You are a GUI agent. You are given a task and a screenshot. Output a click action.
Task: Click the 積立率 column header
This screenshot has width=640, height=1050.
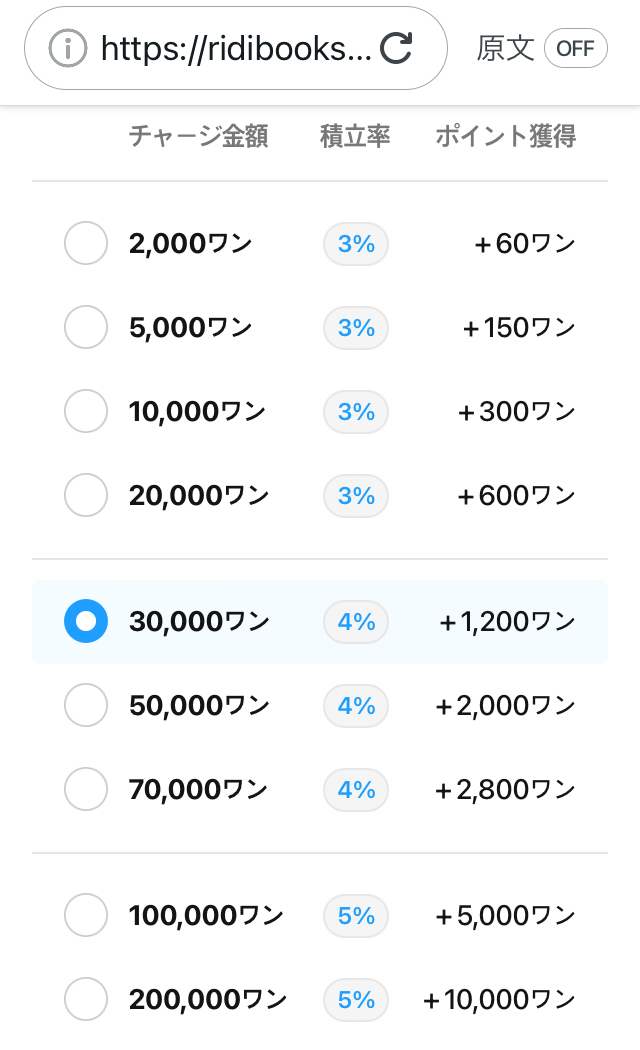tap(355, 136)
